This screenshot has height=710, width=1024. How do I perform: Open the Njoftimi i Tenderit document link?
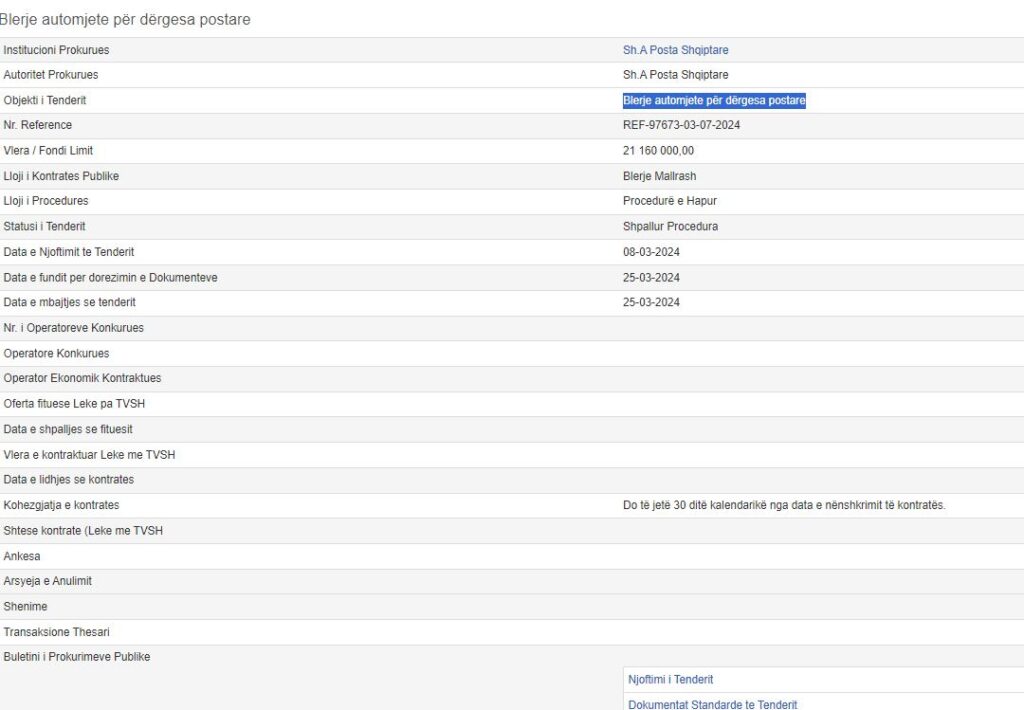tap(670, 680)
